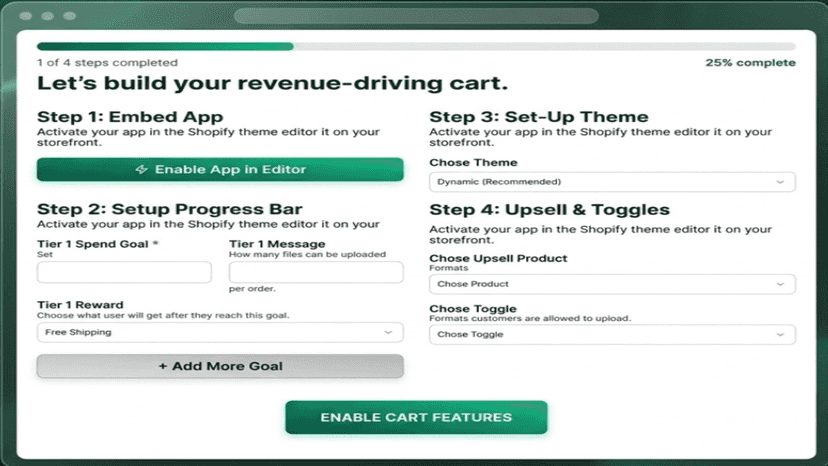The image size is (828, 466).
Task: Click the chevron on Chose Product dropdown
Action: [x=780, y=284]
